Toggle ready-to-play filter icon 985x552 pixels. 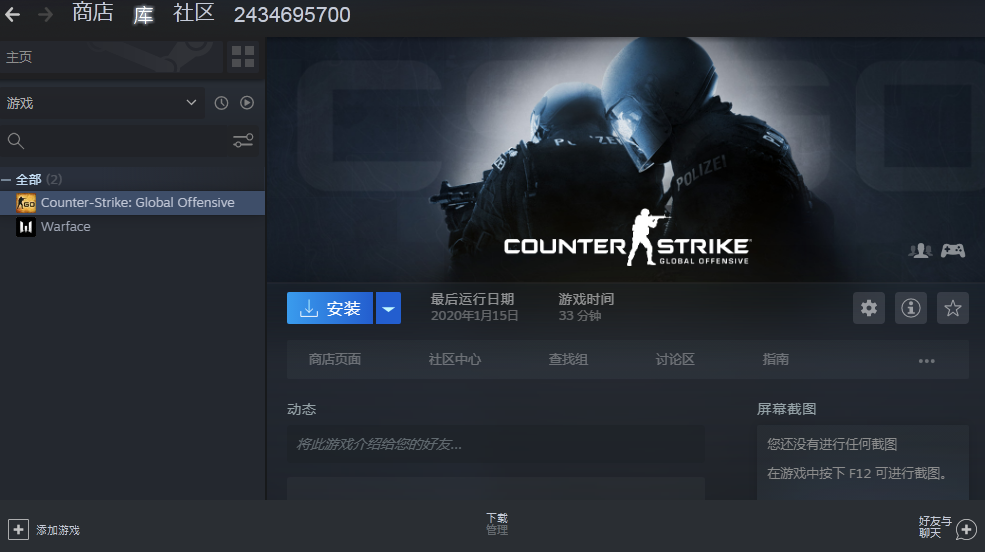[x=247, y=102]
